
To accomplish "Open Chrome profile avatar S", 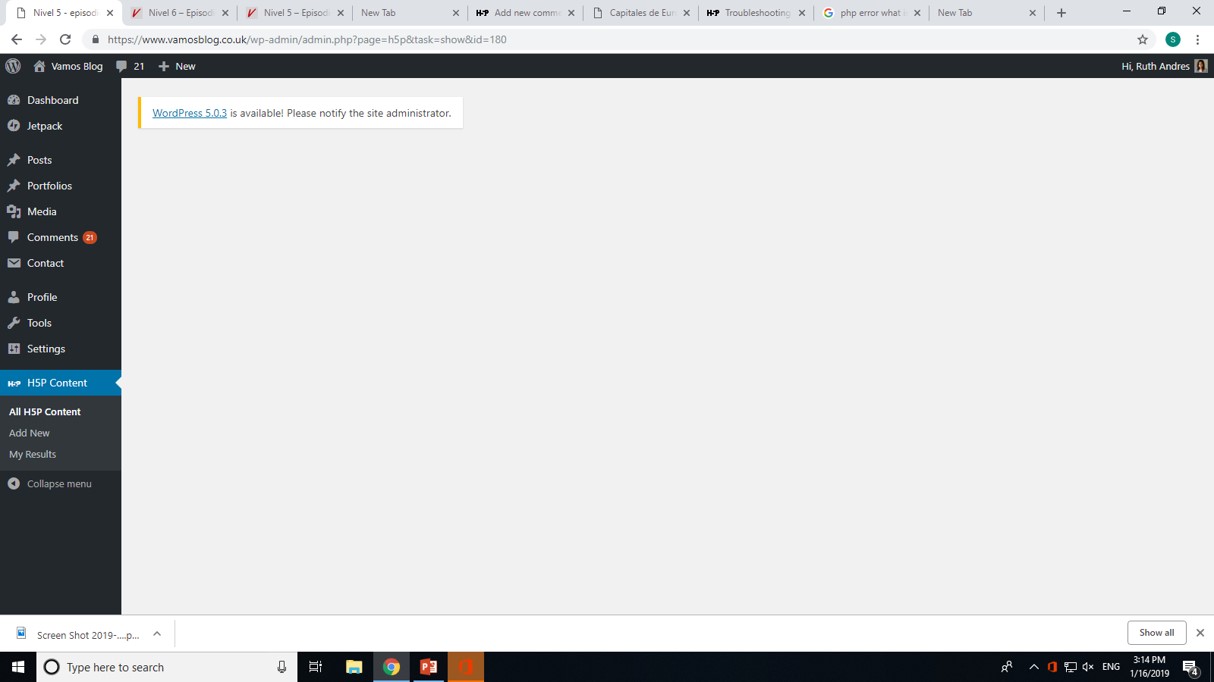I will 1173,40.
